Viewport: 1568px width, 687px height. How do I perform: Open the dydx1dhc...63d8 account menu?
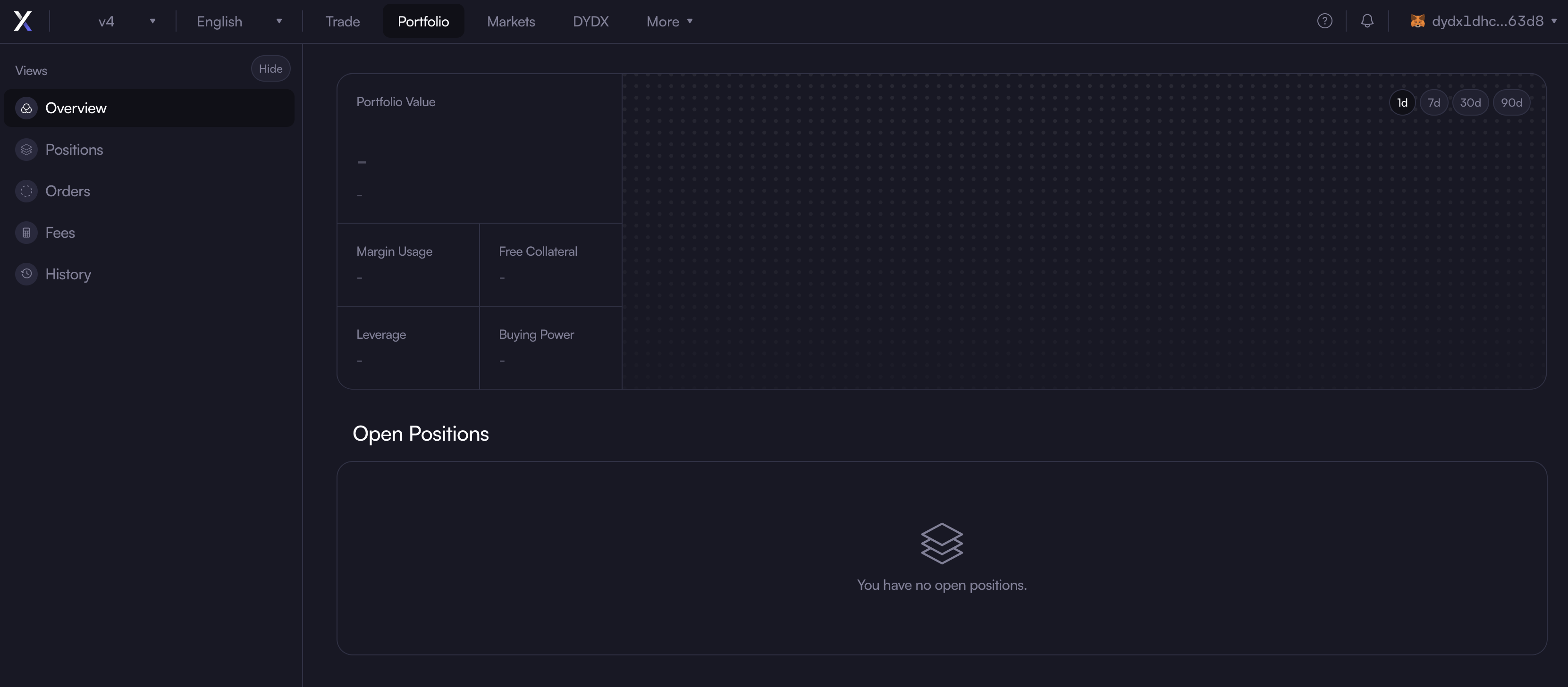(x=1487, y=21)
